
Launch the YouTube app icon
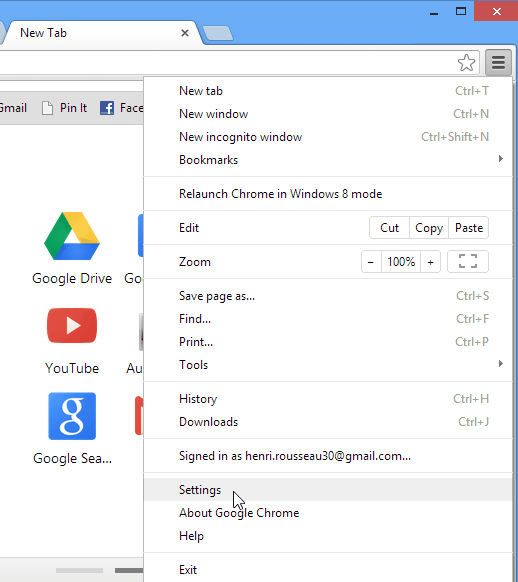(72, 325)
